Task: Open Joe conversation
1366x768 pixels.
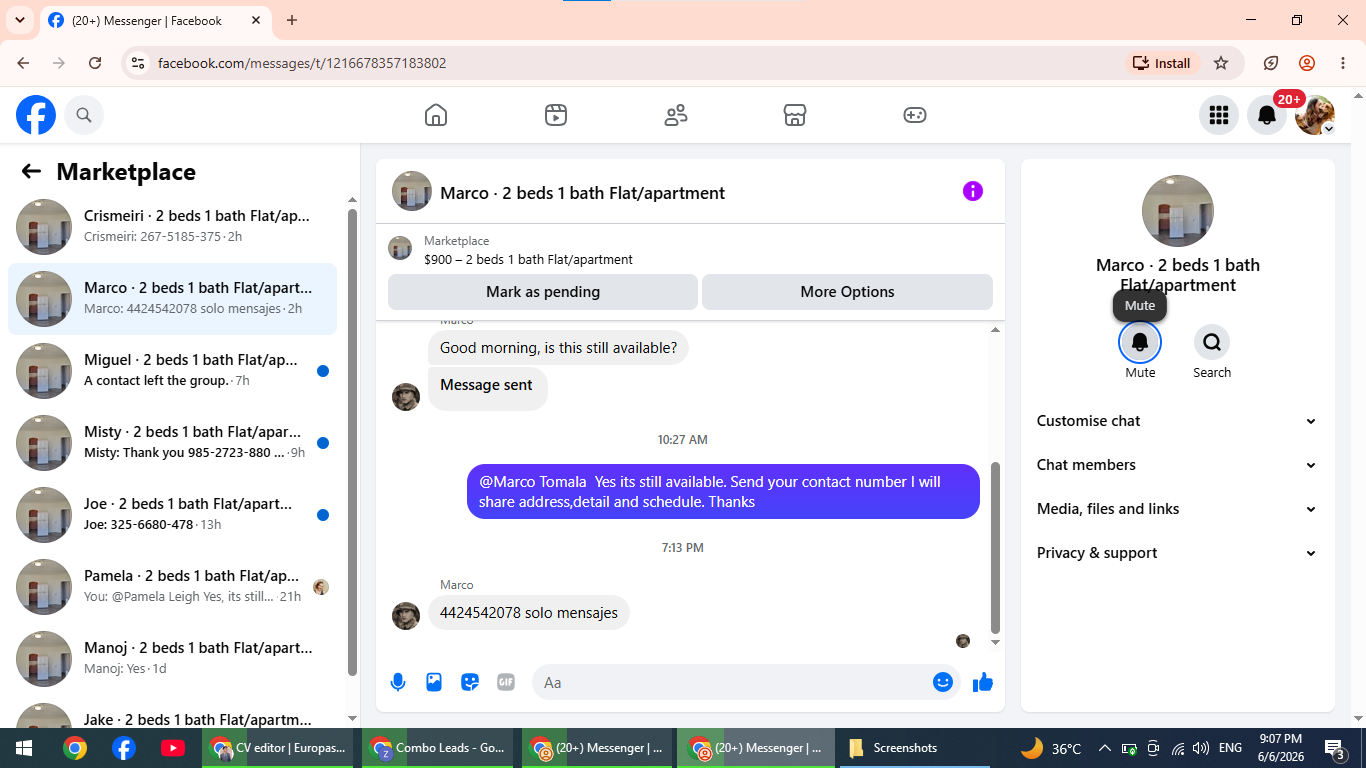Action: click(172, 515)
